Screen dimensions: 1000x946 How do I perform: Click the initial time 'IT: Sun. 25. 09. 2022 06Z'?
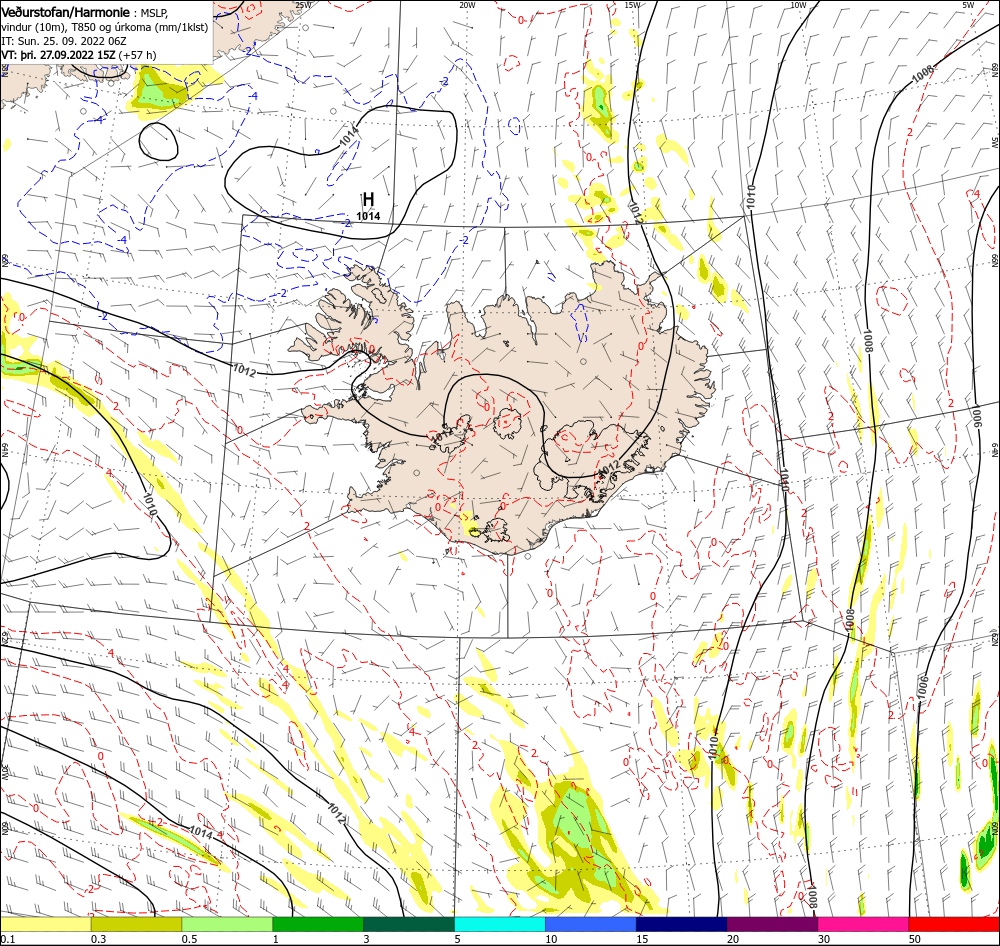[x=64, y=41]
